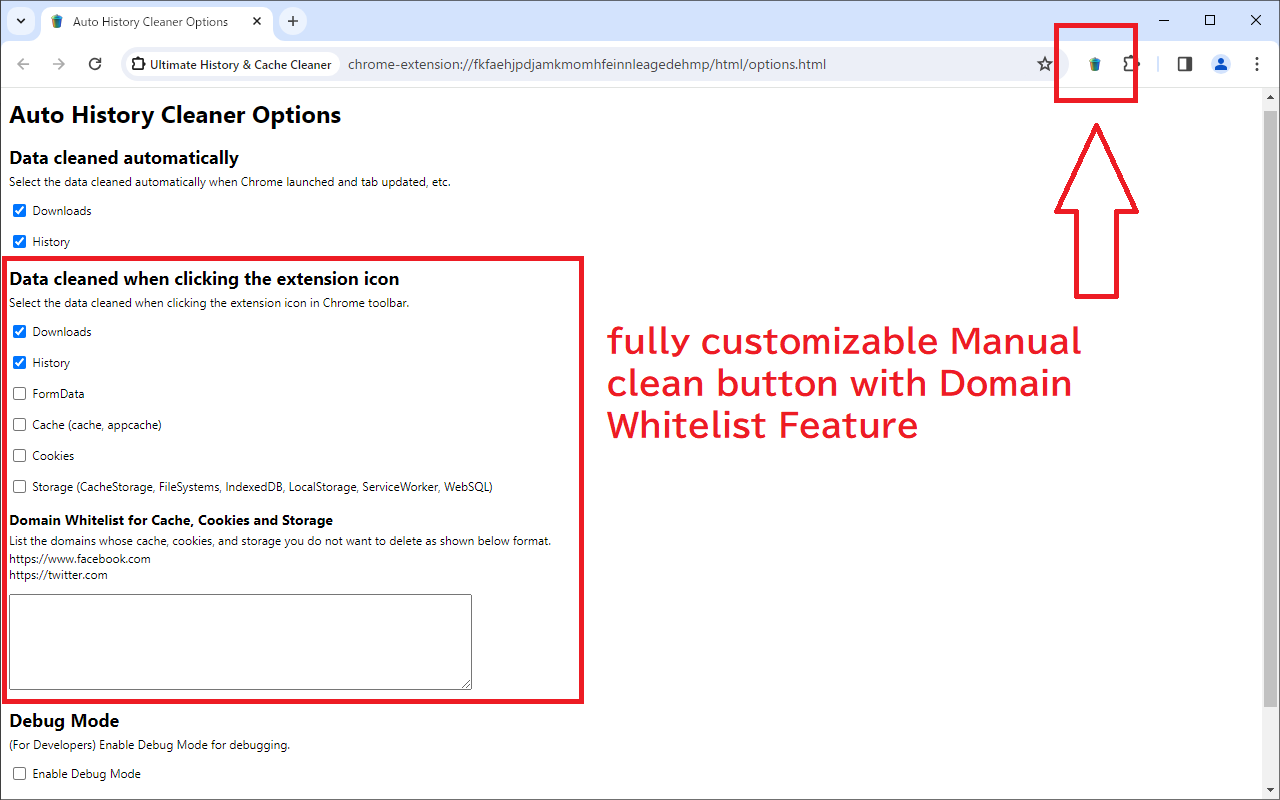This screenshot has width=1280, height=800.
Task: Uncheck automatic History cleaning checkbox
Action: click(x=20, y=242)
